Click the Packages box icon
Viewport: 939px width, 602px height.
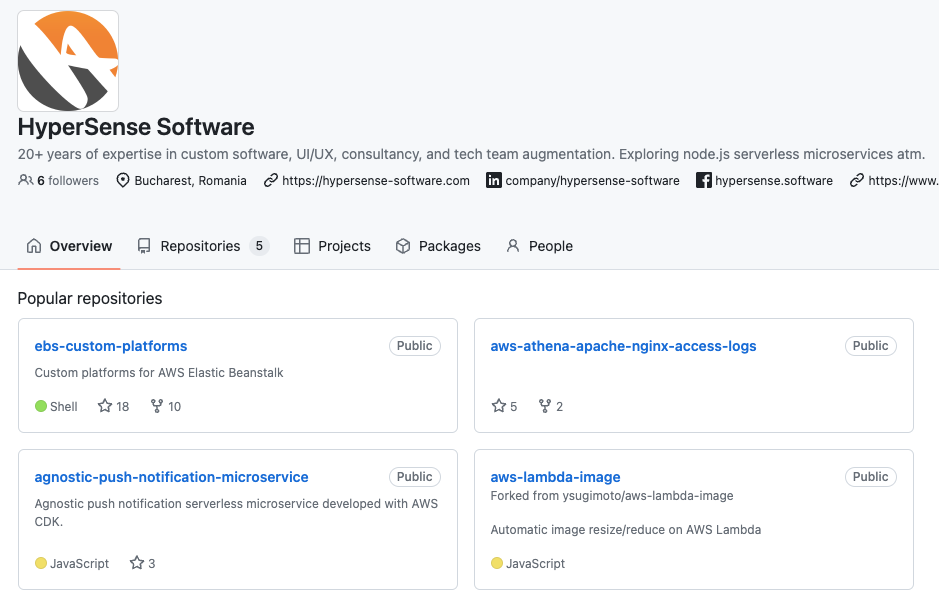click(x=403, y=245)
